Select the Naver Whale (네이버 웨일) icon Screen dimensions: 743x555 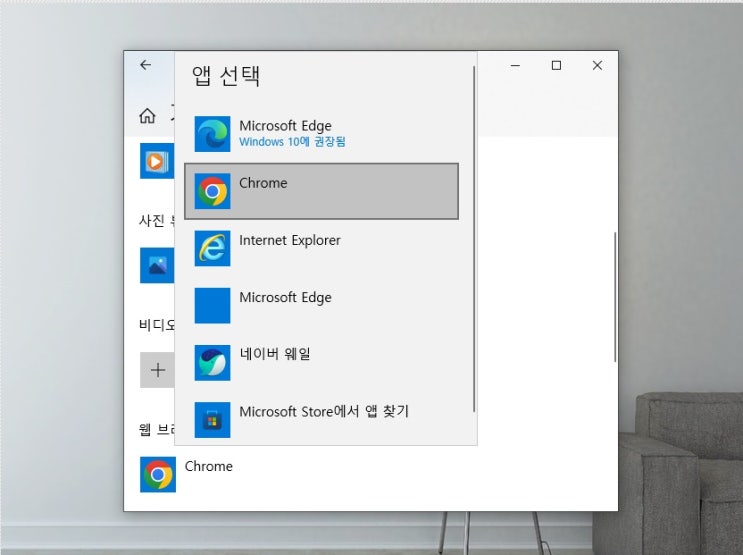click(x=212, y=363)
